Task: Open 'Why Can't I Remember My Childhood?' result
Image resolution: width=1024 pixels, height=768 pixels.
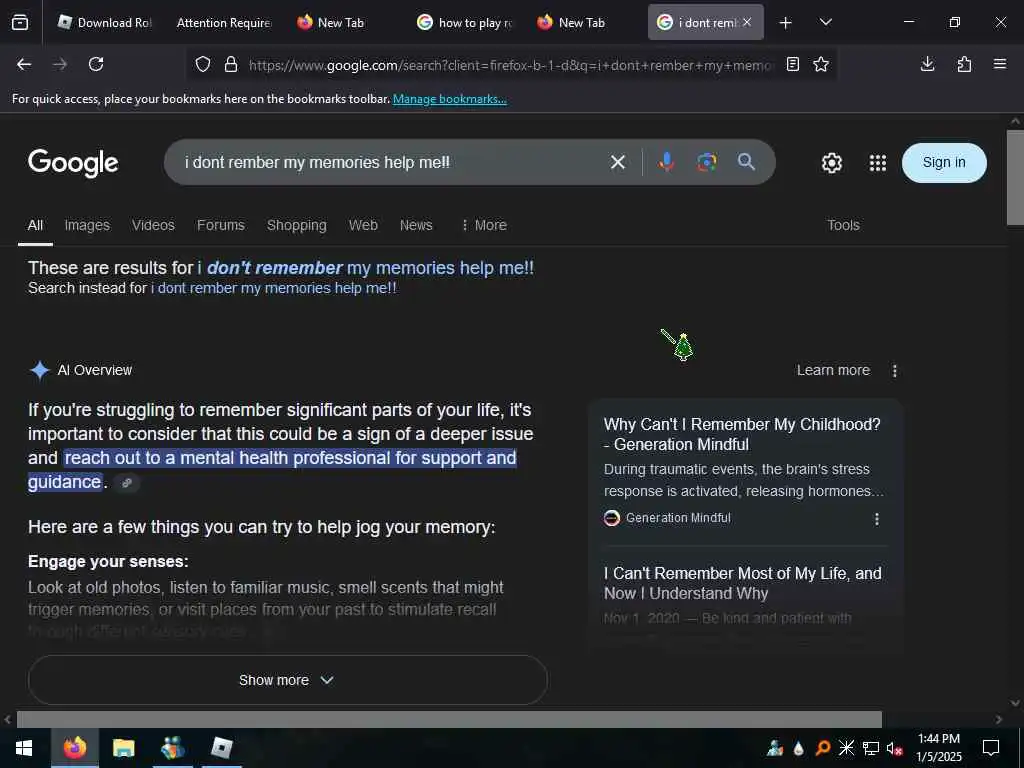Action: tap(742, 434)
